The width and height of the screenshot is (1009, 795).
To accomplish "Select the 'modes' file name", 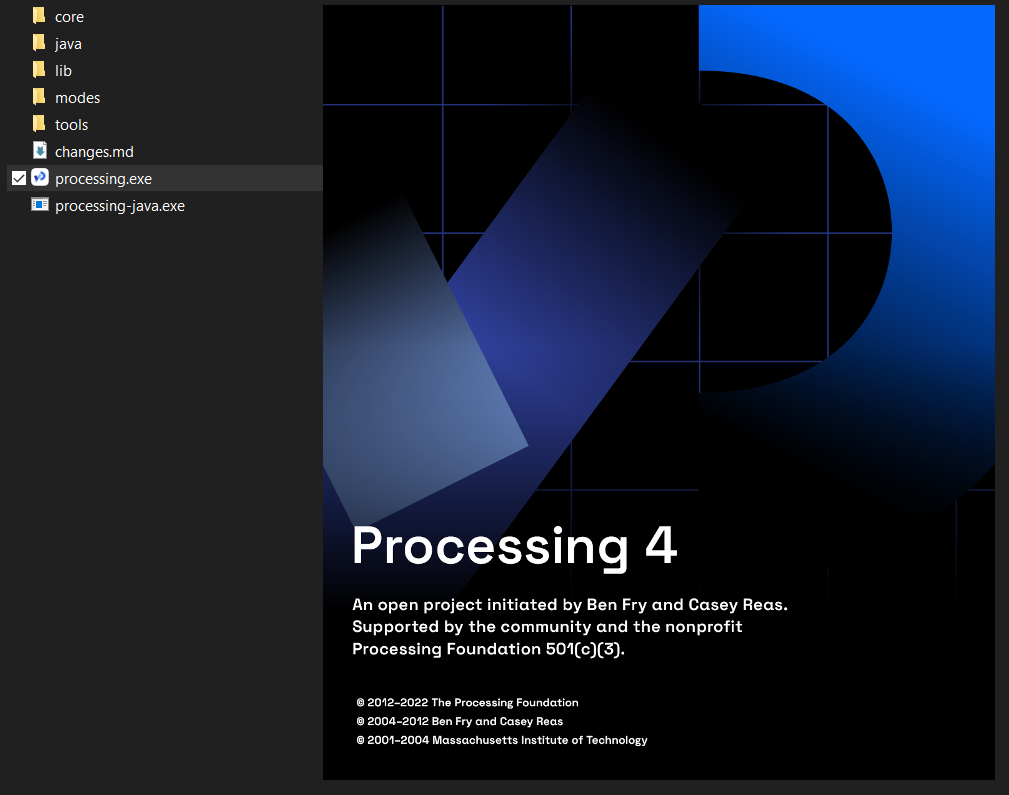I will [77, 98].
